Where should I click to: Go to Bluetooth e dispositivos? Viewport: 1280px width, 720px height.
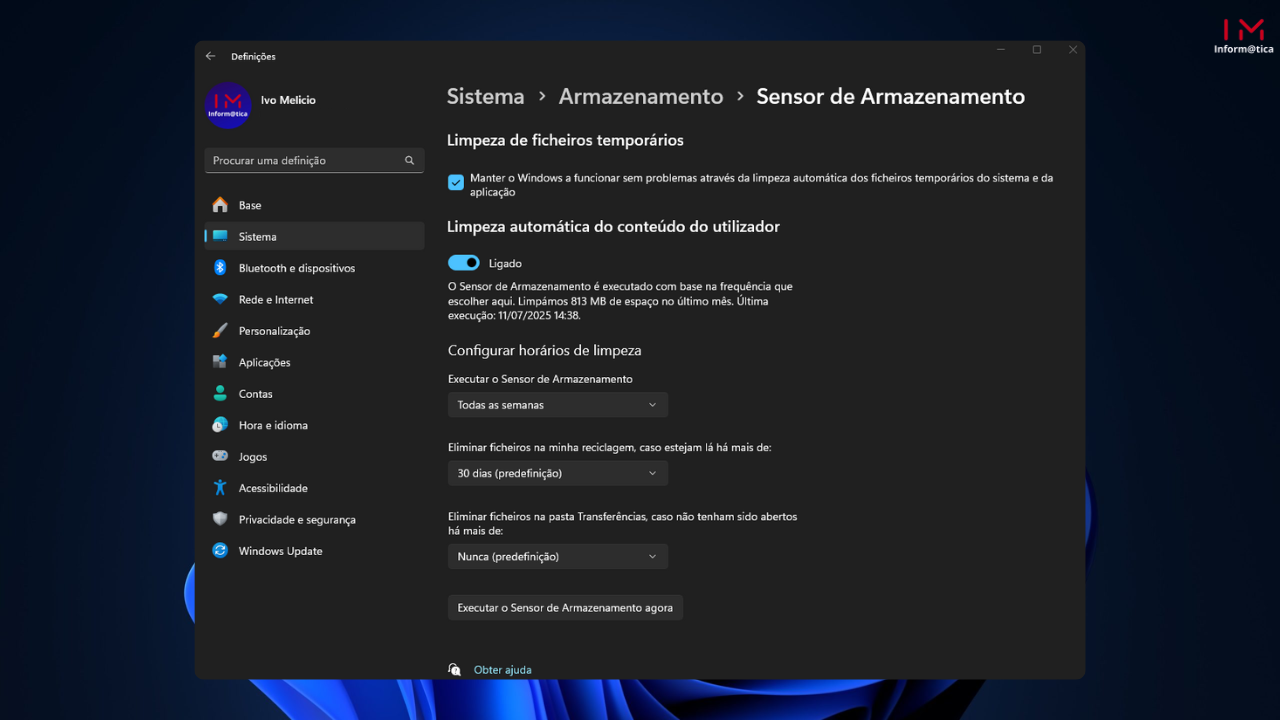point(314,268)
